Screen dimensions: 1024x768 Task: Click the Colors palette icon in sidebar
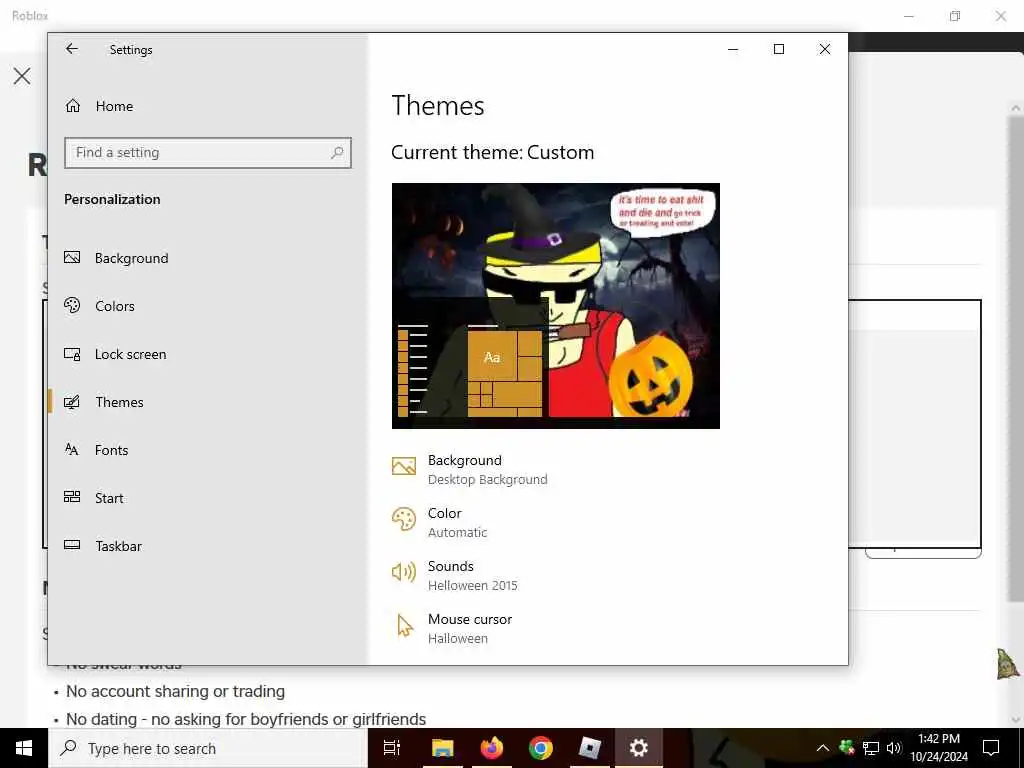[72, 305]
